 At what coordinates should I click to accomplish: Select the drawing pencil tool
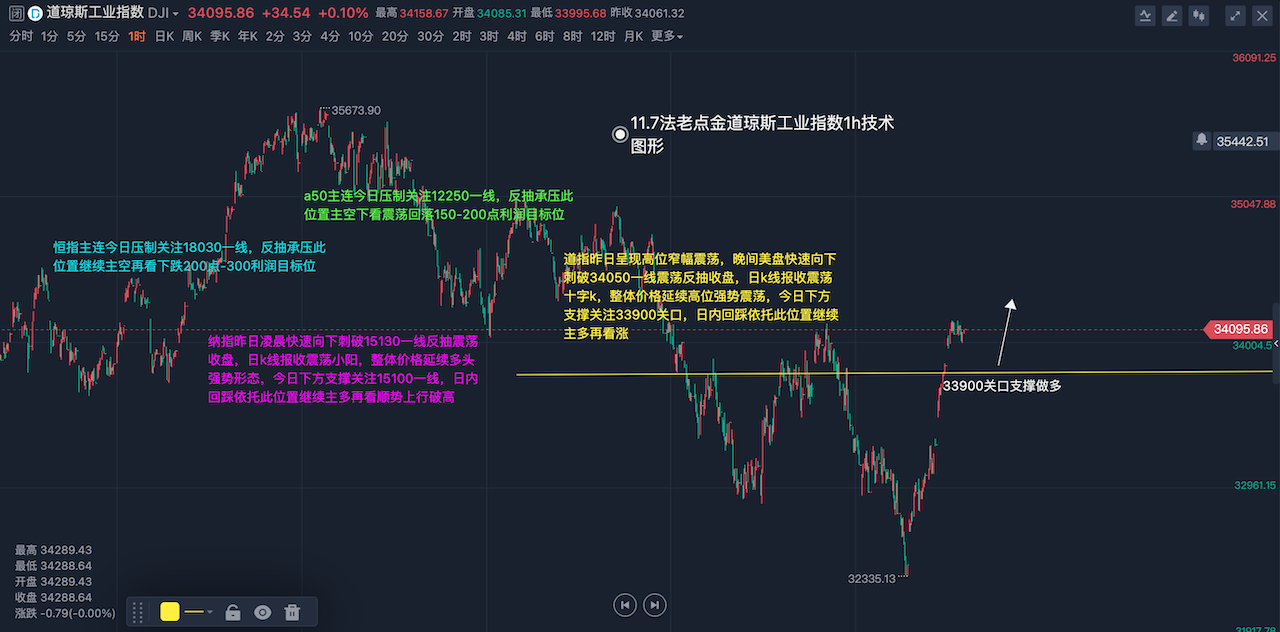pos(1172,15)
